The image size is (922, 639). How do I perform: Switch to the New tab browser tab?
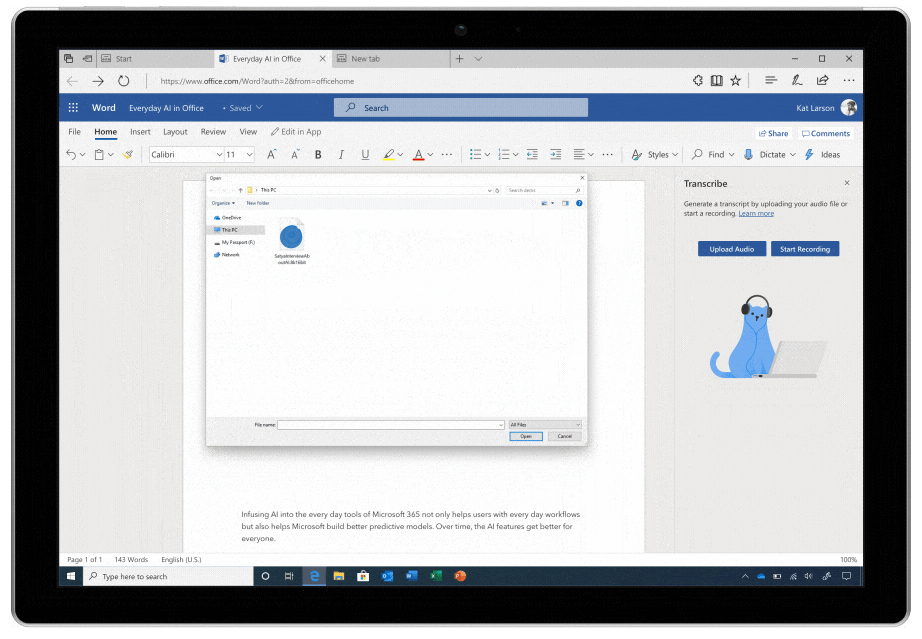tap(391, 59)
